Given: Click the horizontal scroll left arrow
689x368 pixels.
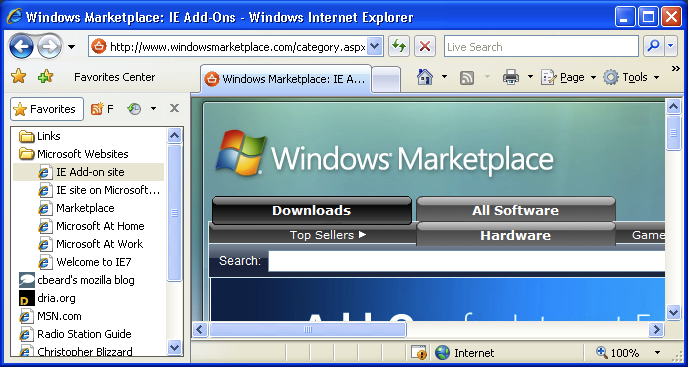Looking at the screenshot, I should click(200, 329).
